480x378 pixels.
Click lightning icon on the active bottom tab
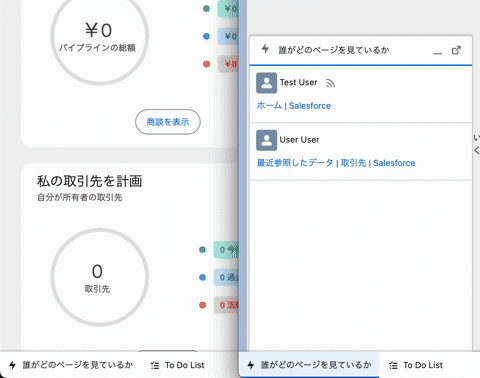(x=251, y=365)
